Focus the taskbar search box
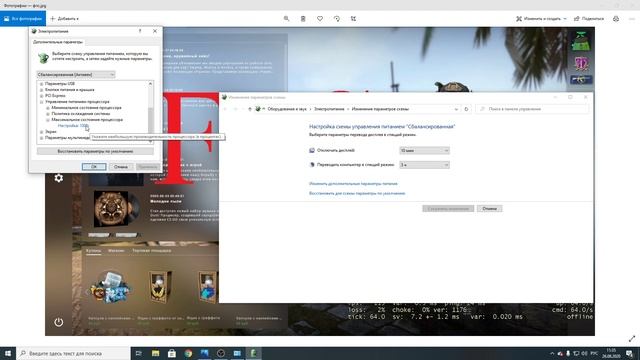 [x=73, y=353]
